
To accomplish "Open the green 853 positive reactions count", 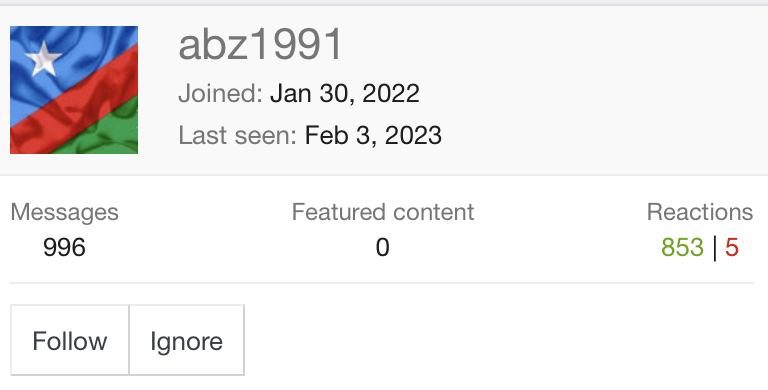I will click(x=682, y=247).
